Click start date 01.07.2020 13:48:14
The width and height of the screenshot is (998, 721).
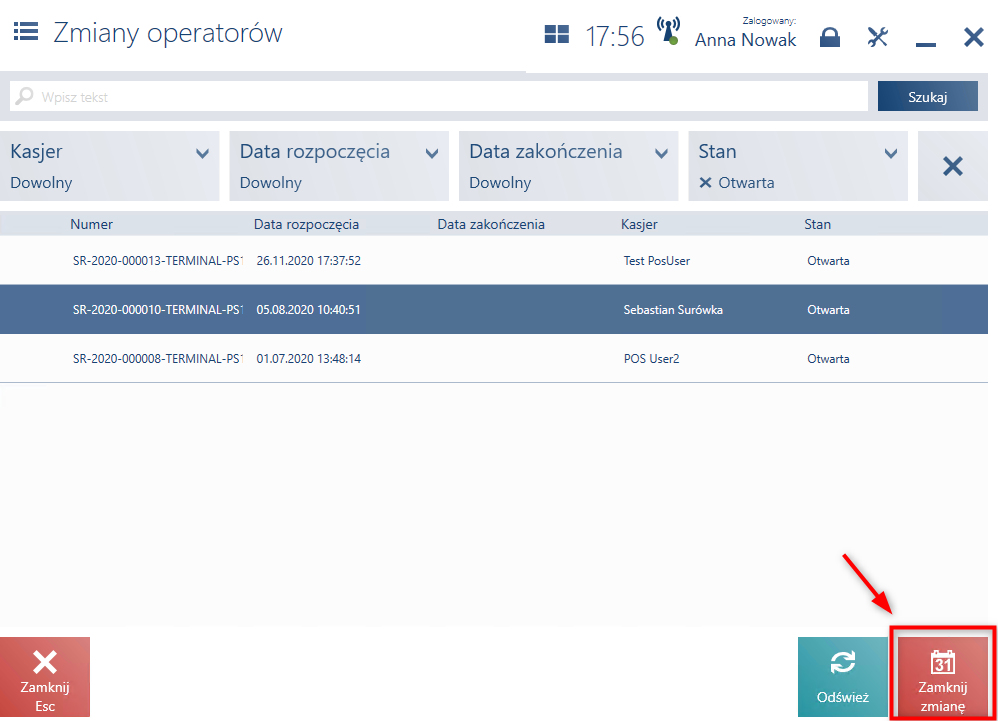[309, 359]
